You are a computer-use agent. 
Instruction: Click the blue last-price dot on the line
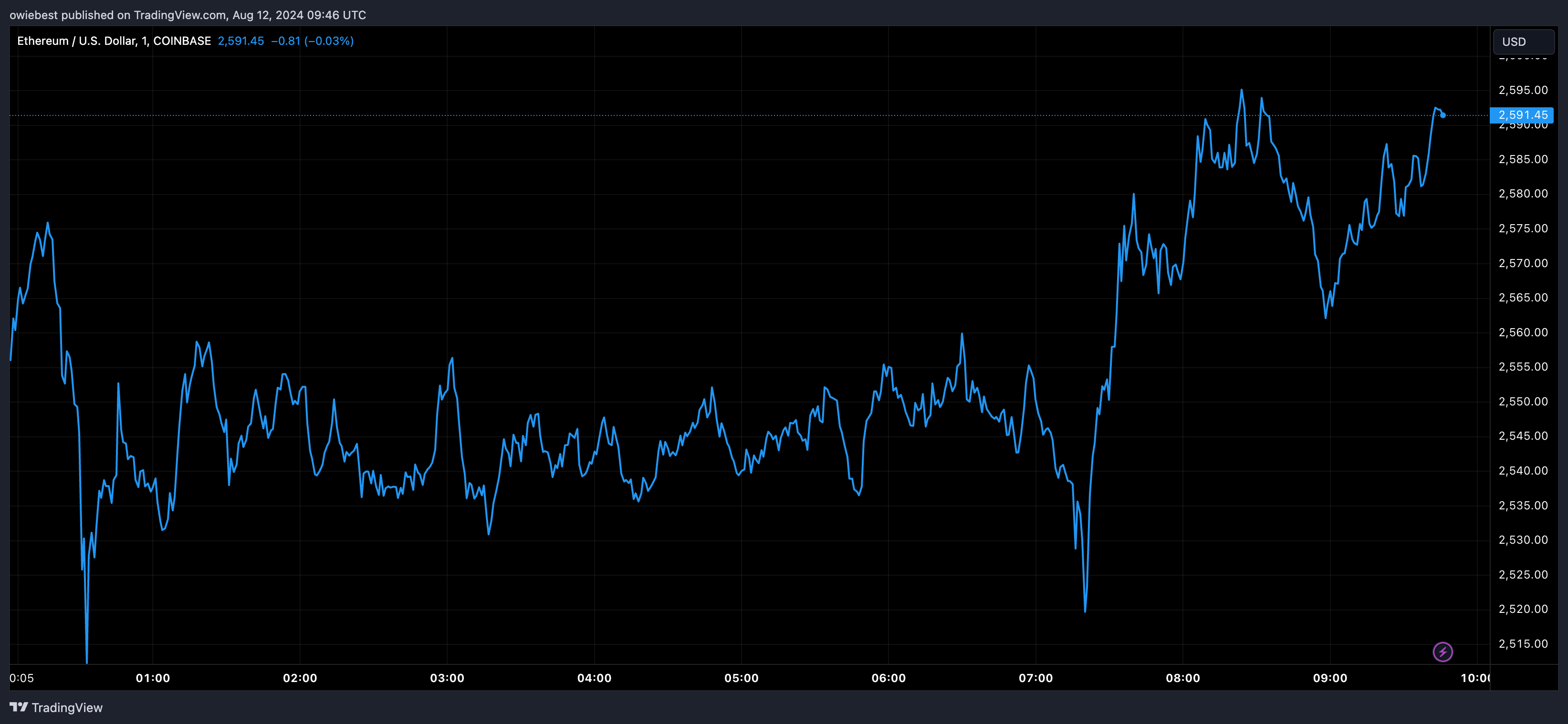[1443, 115]
